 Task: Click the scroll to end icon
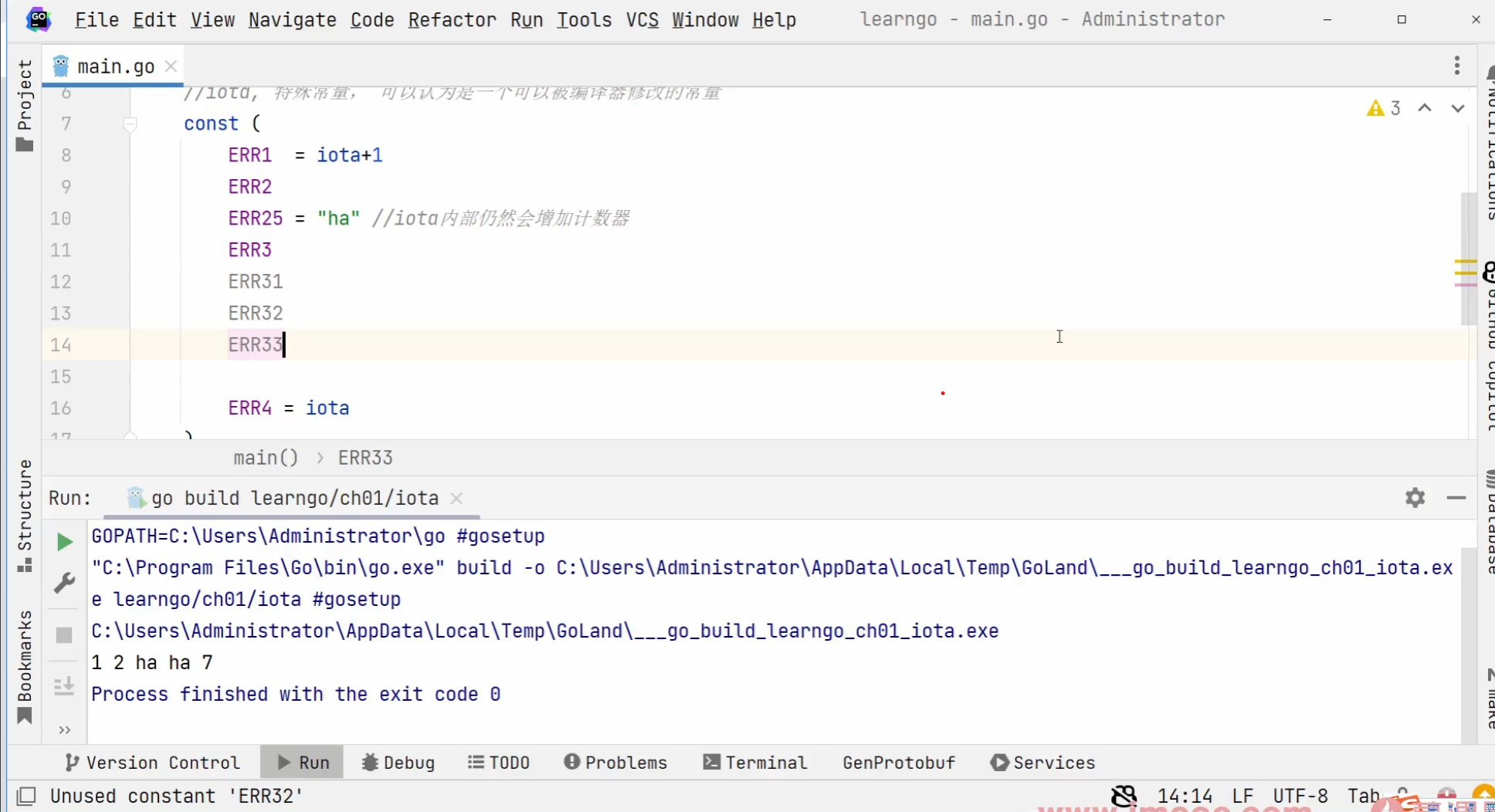[65, 686]
